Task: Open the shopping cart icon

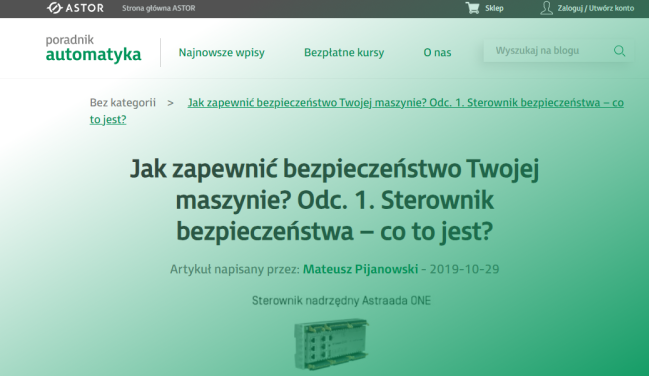Action: [x=472, y=8]
